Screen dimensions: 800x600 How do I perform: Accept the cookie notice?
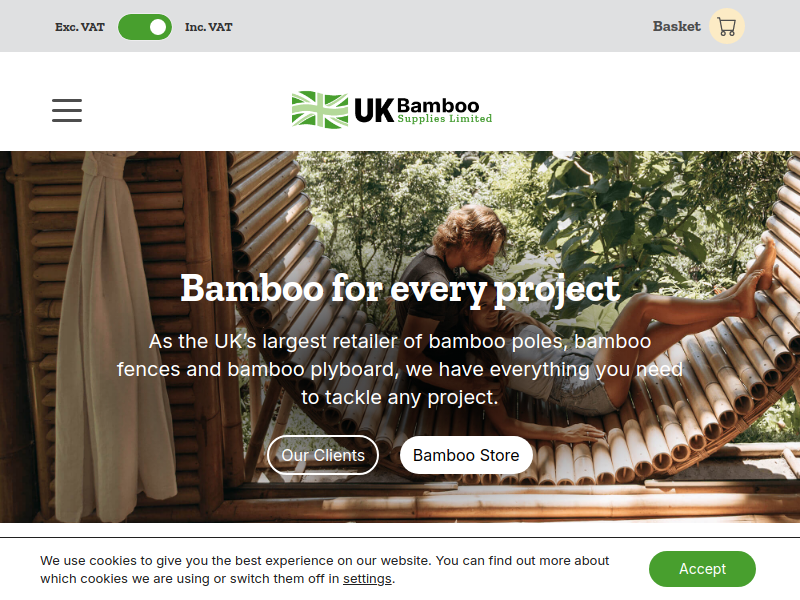click(702, 569)
